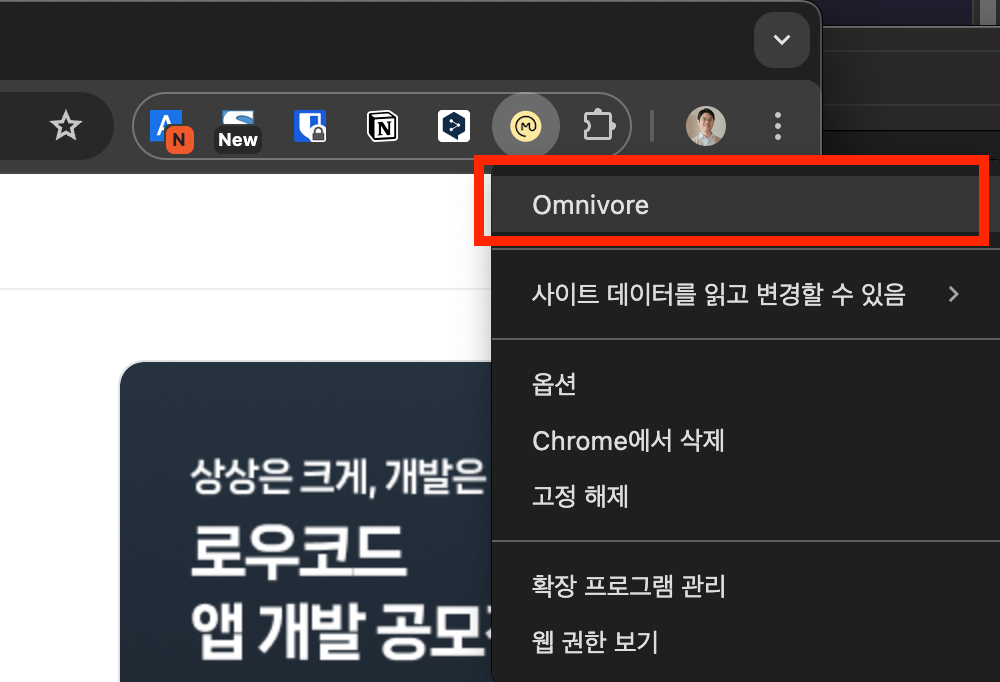The height and width of the screenshot is (682, 1000).
Task: Click the 로우코드 banner headline
Action: coord(298,552)
